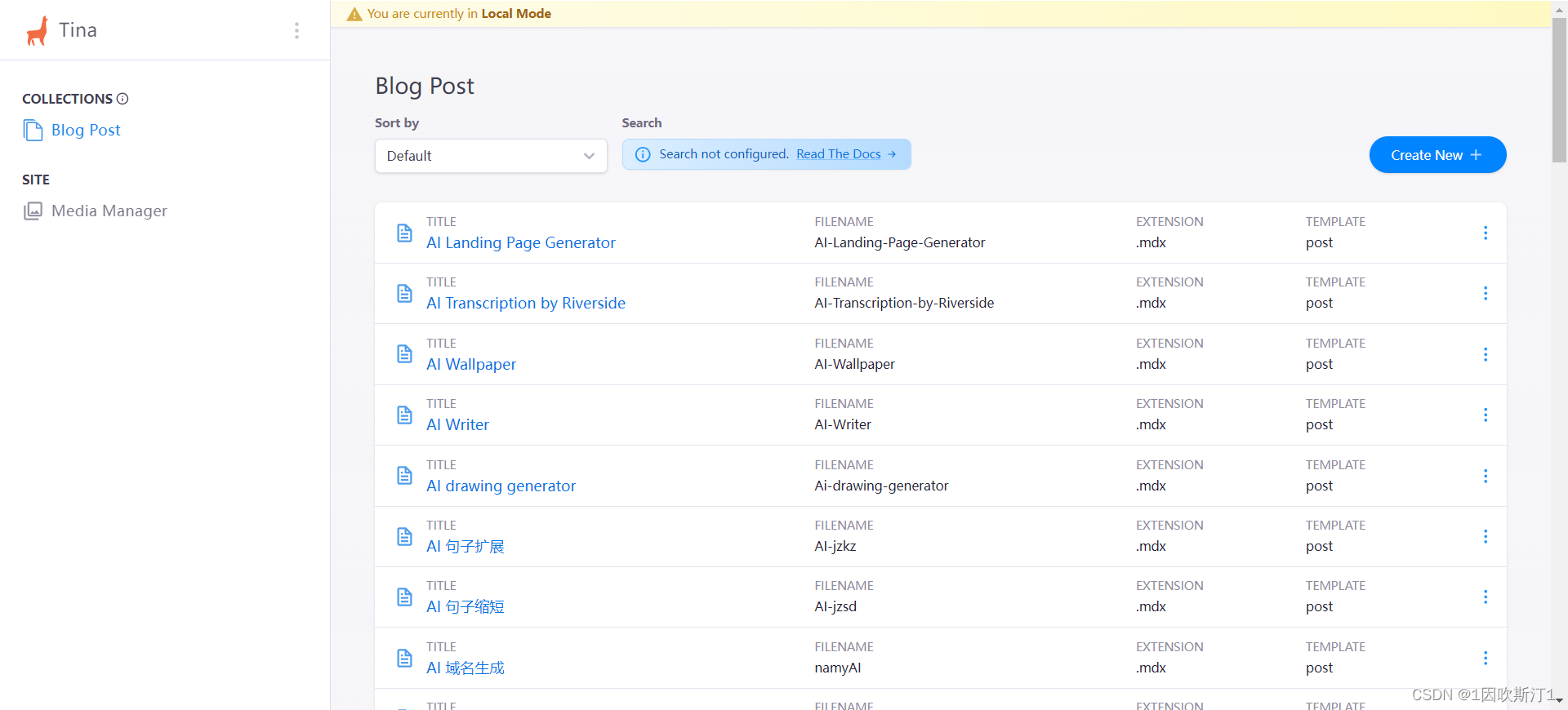The image size is (1568, 710).
Task: Click filename AI-Landing-Page-Generator
Action: (x=899, y=243)
